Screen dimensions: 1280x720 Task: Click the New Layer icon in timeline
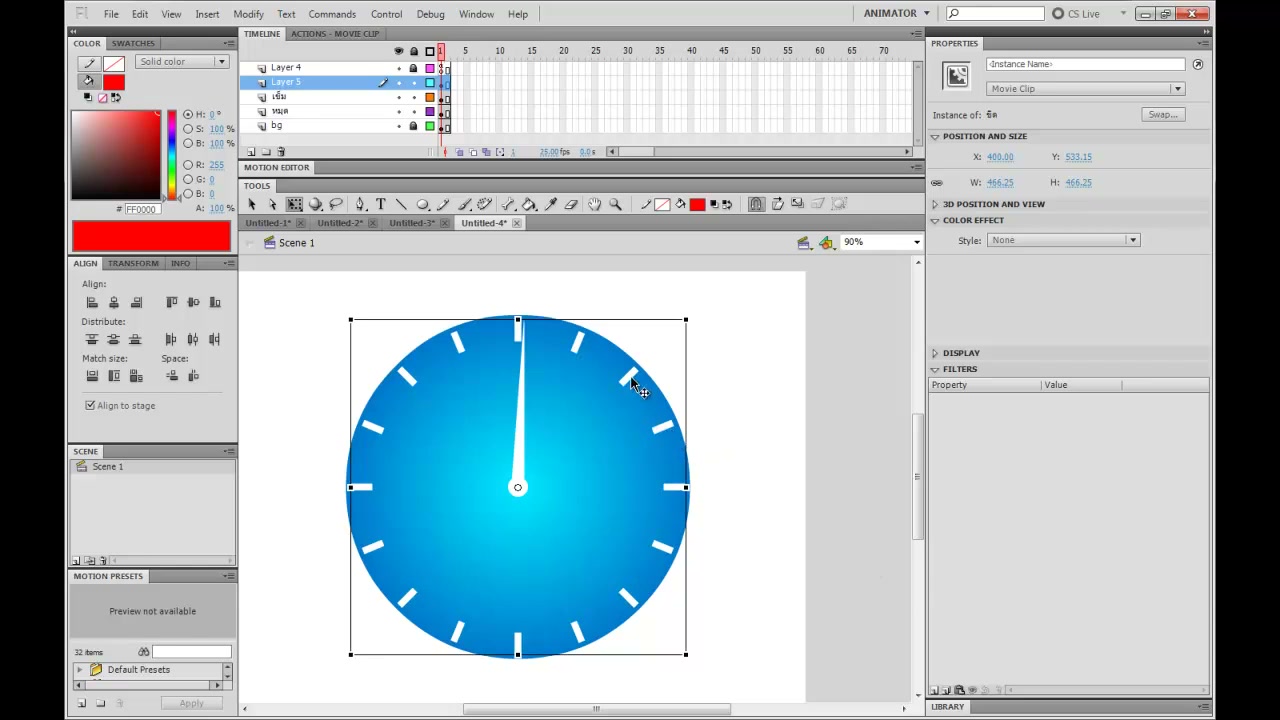(x=251, y=152)
